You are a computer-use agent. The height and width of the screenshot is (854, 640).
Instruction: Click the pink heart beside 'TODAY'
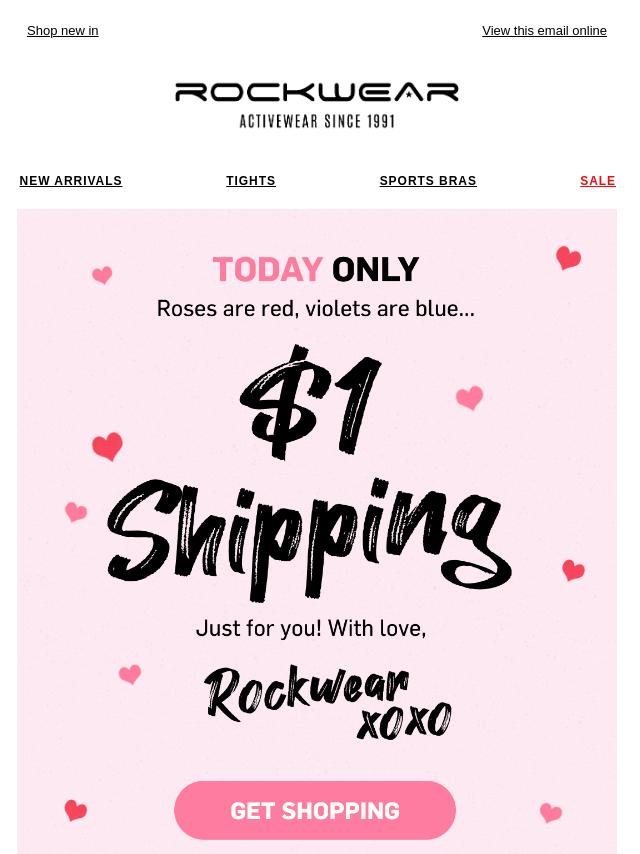pos(102,275)
